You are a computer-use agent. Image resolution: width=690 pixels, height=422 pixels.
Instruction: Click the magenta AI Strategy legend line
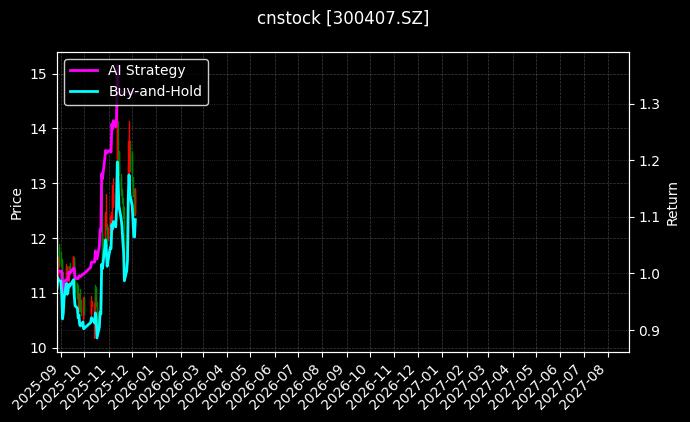click(x=84, y=70)
